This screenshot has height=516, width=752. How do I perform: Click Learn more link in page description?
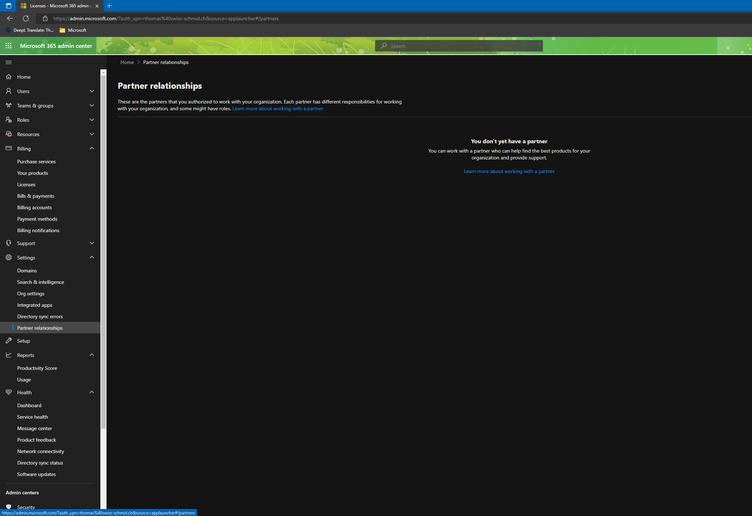[278, 109]
